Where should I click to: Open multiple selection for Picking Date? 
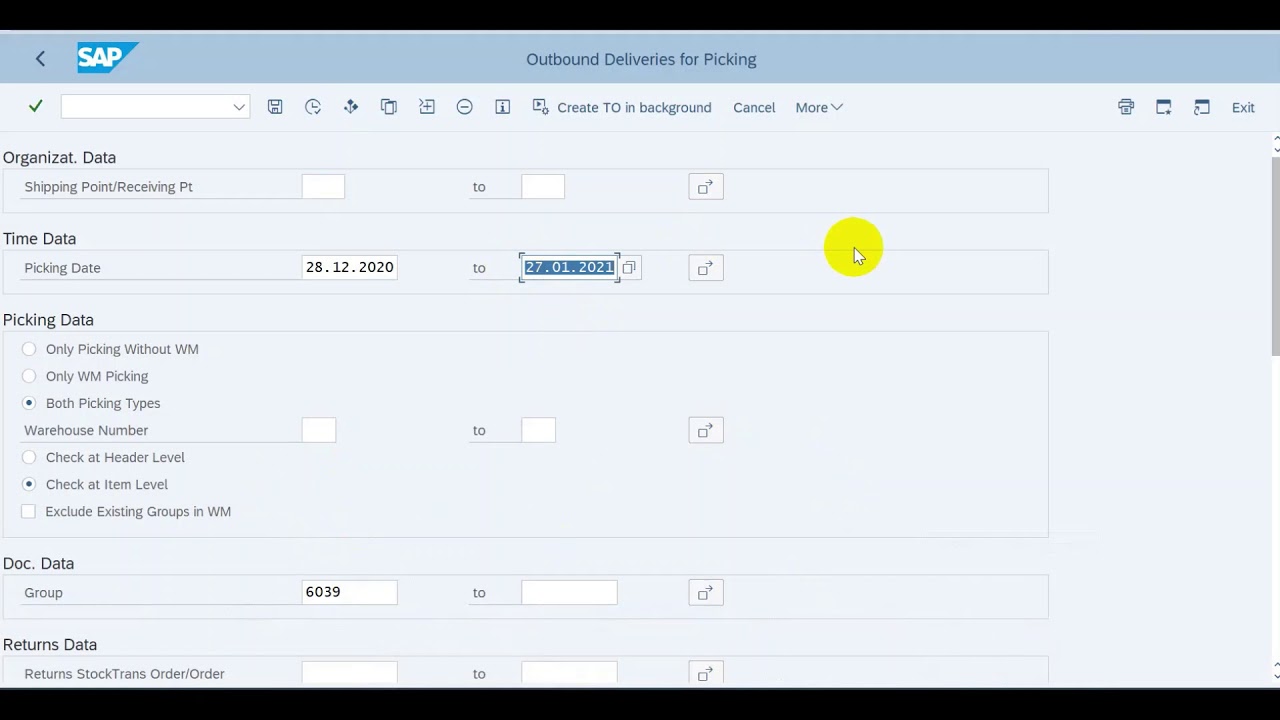click(706, 268)
